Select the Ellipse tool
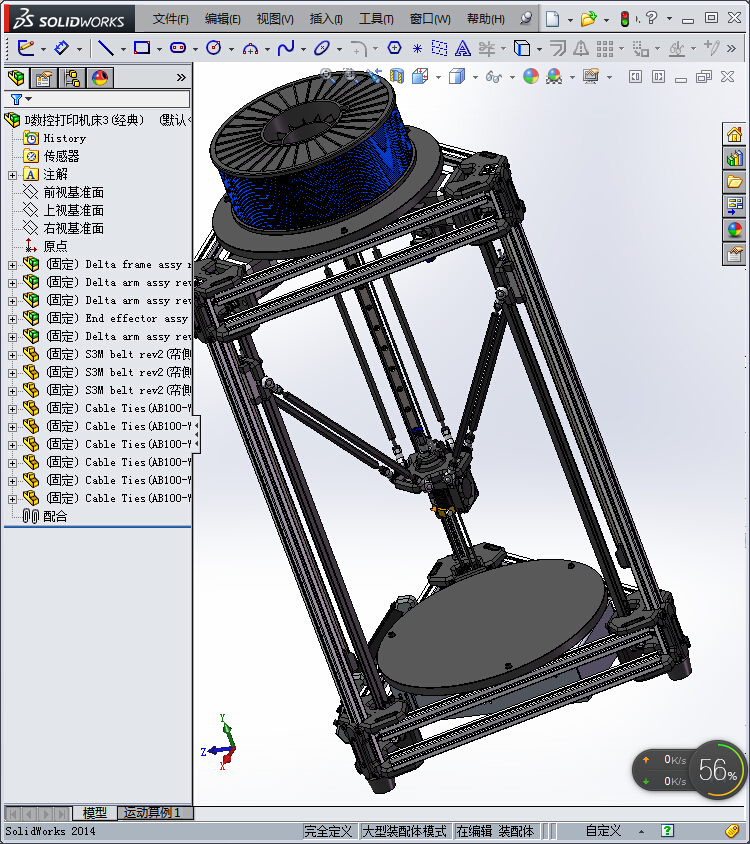Viewport: 750px width, 844px height. pos(322,48)
